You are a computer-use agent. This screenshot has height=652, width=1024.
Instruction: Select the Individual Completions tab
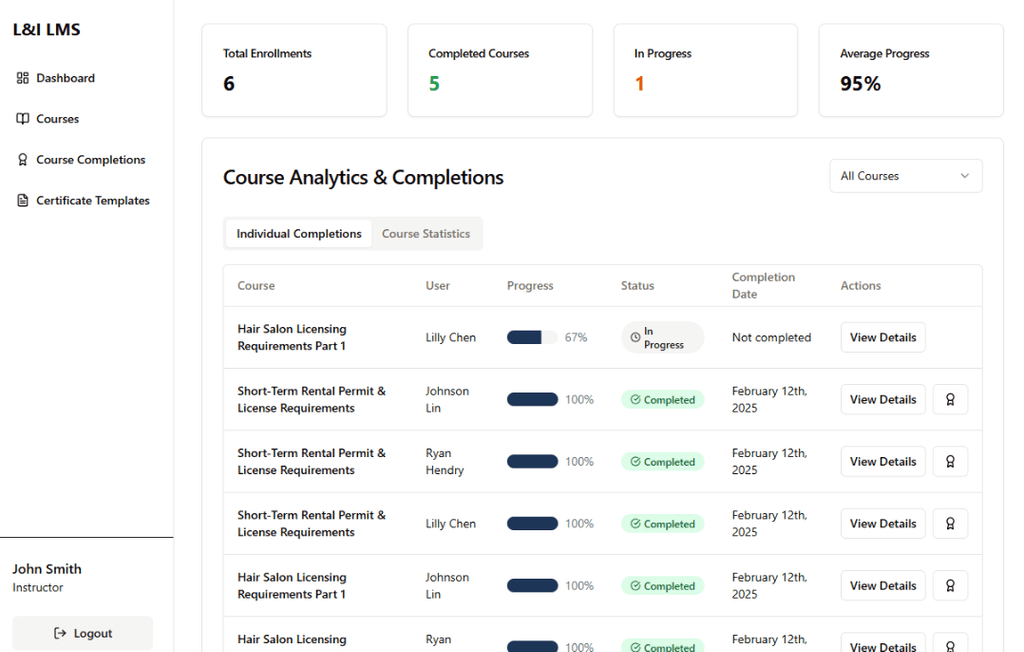tap(297, 233)
